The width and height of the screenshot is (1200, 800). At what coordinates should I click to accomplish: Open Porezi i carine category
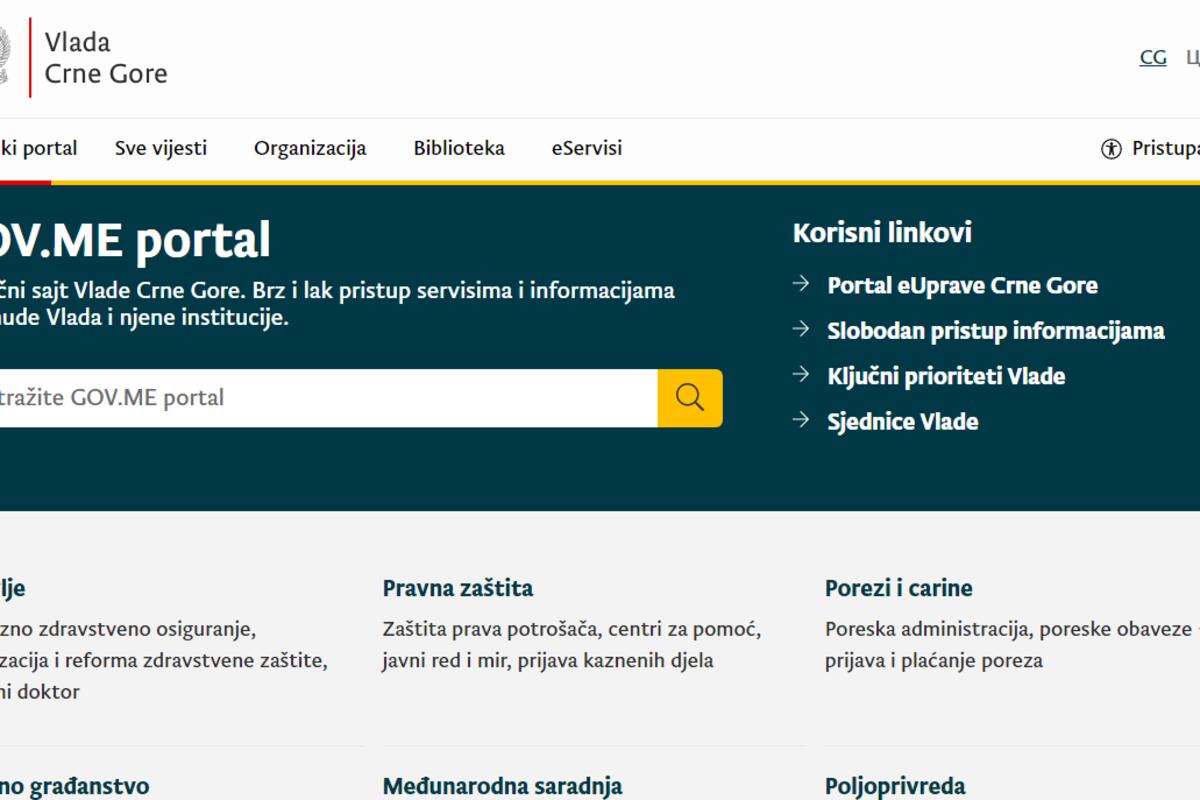coord(898,588)
